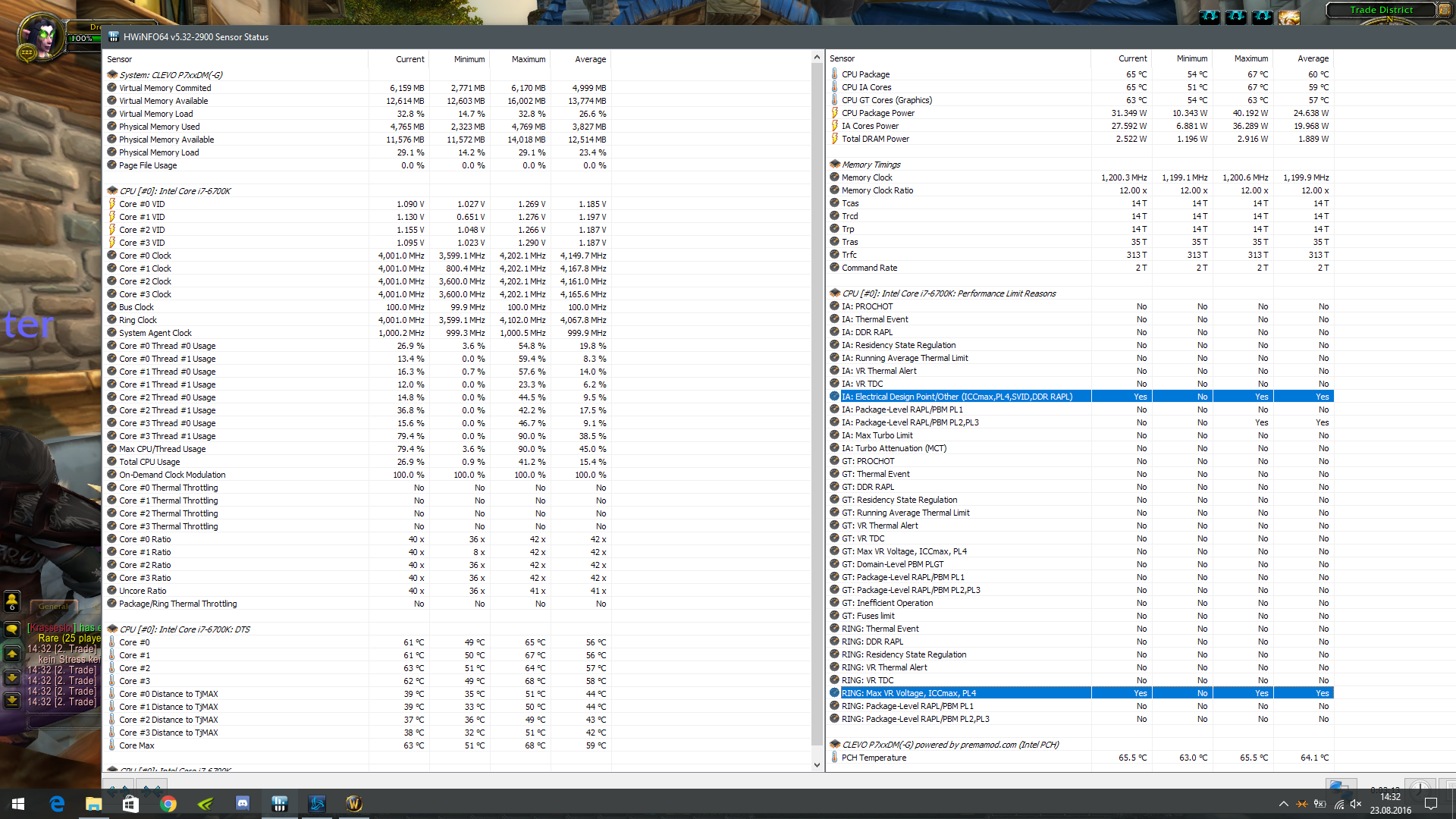
Task: Click the WoW General chat tab
Action: click(54, 607)
